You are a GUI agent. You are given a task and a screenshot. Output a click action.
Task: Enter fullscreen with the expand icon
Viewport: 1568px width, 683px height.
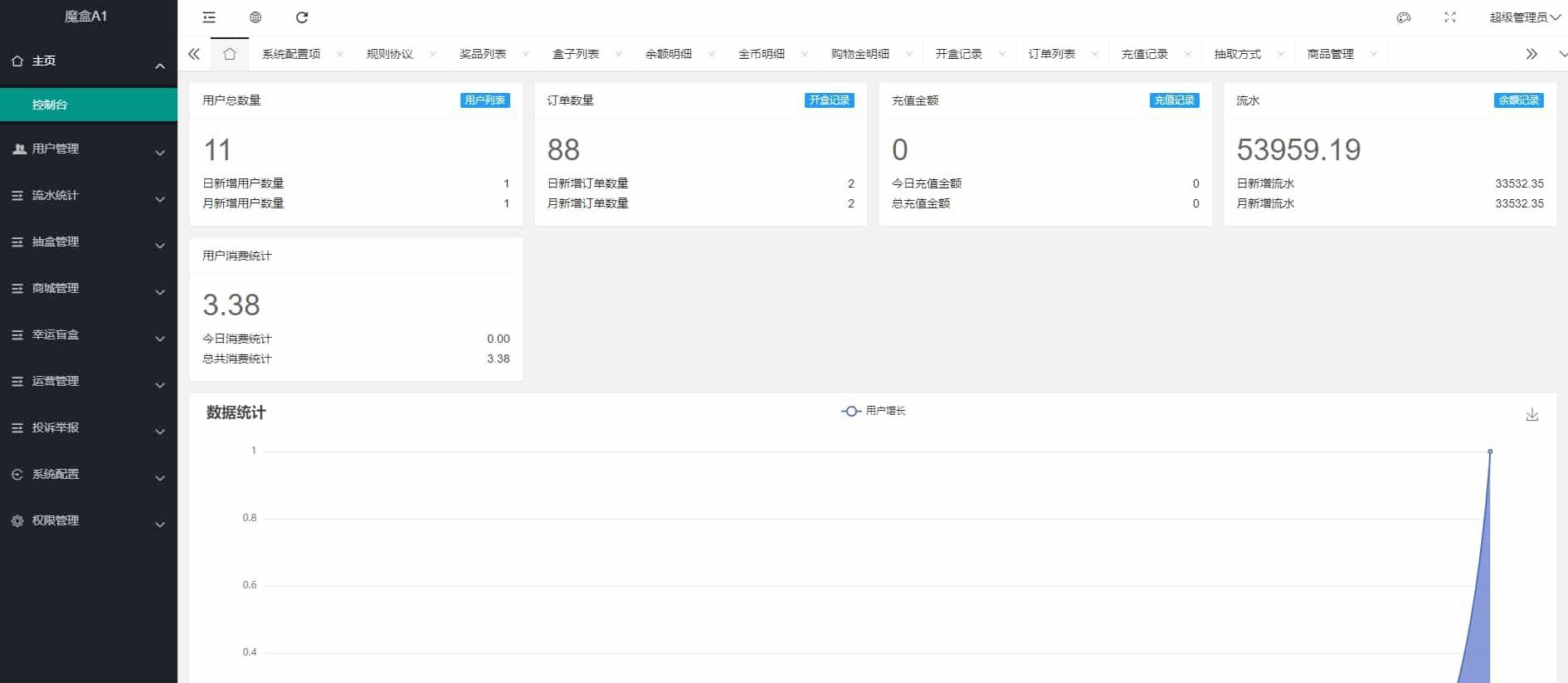pos(1450,17)
